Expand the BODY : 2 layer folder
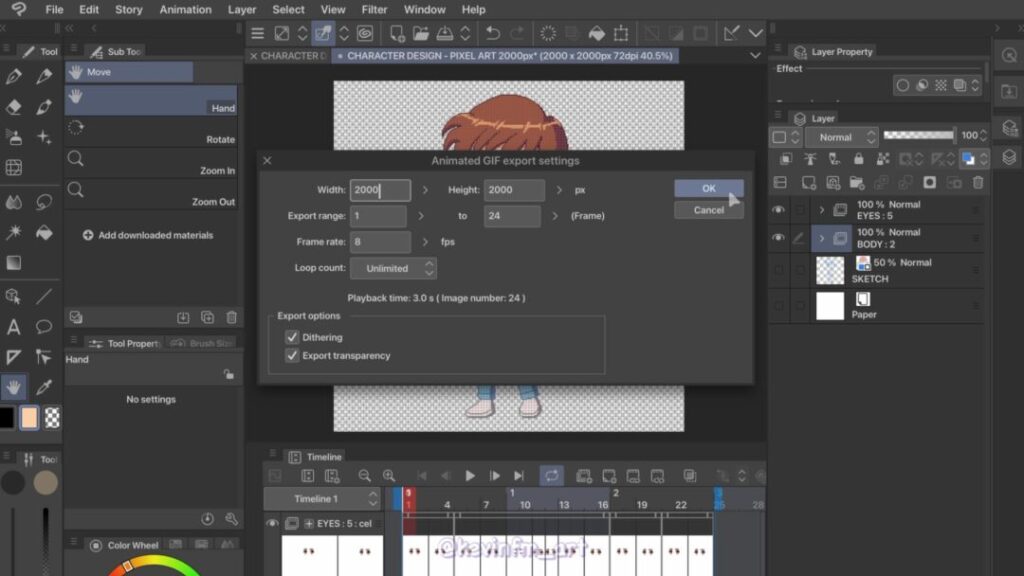 (x=822, y=238)
